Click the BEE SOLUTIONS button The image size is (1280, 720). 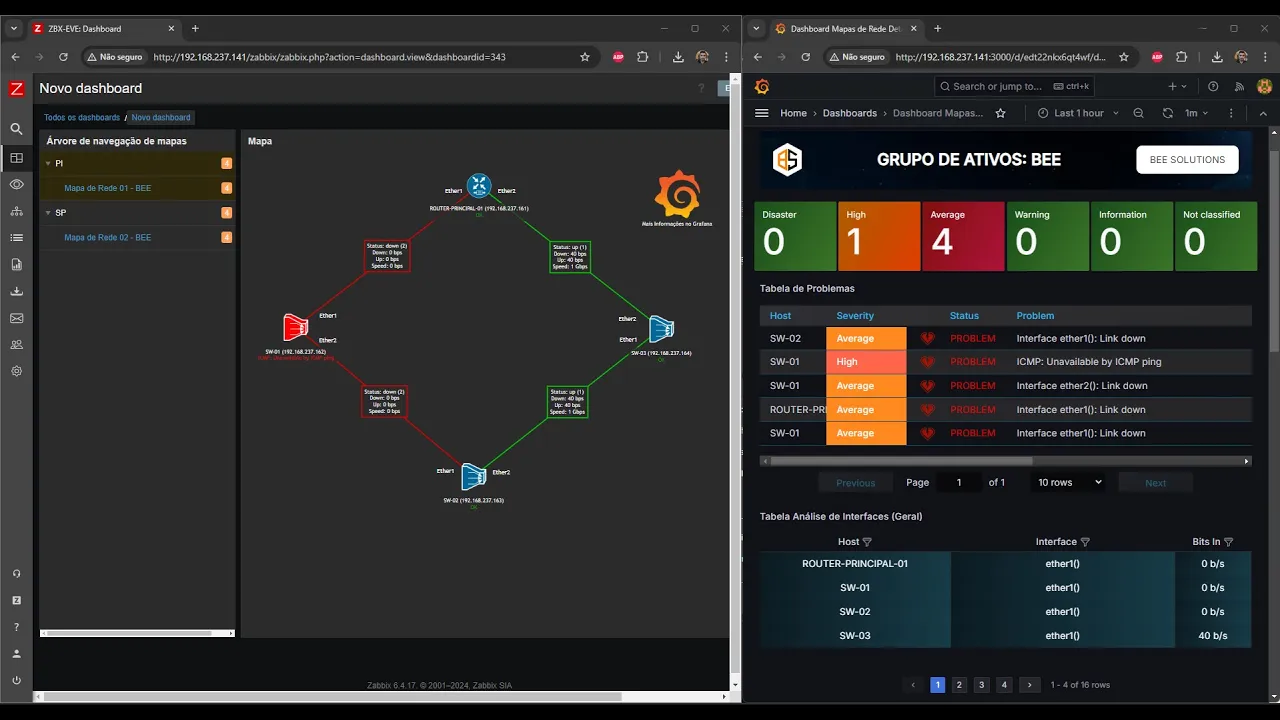[1187, 160]
